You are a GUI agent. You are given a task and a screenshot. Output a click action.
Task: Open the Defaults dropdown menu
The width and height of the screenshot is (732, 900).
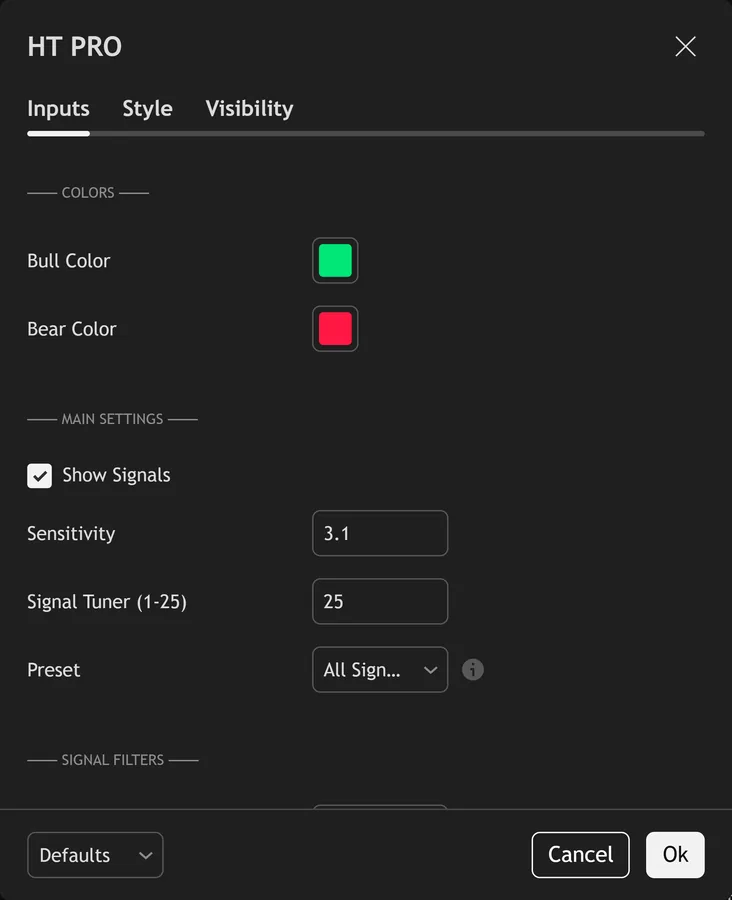(x=95, y=855)
